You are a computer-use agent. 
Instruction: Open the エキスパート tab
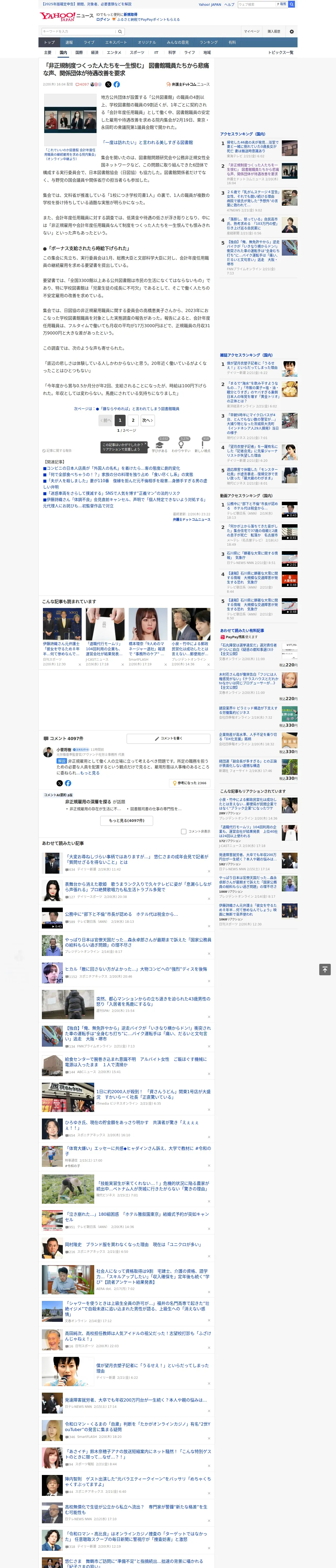click(x=116, y=42)
